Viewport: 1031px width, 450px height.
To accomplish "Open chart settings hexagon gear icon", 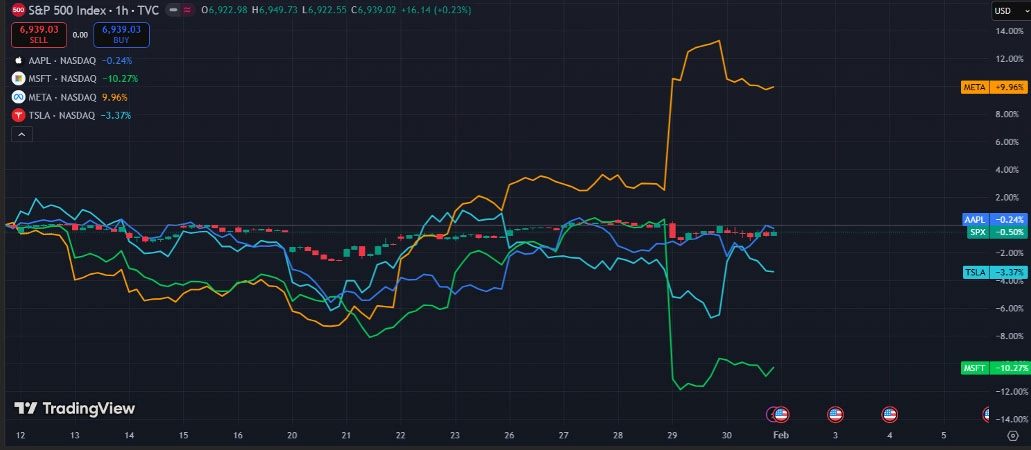I will pos(1013,436).
